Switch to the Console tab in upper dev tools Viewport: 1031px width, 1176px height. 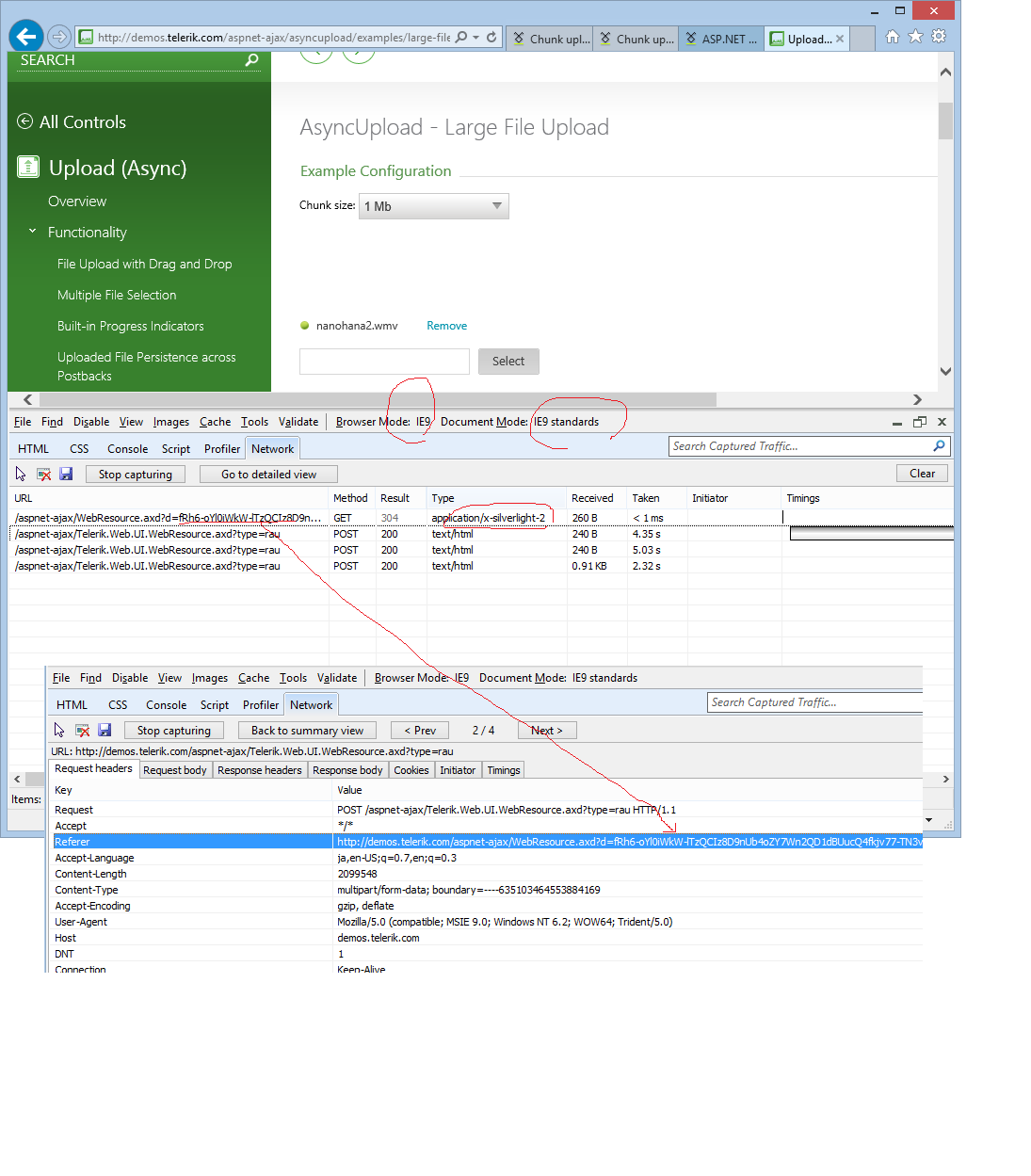(127, 449)
